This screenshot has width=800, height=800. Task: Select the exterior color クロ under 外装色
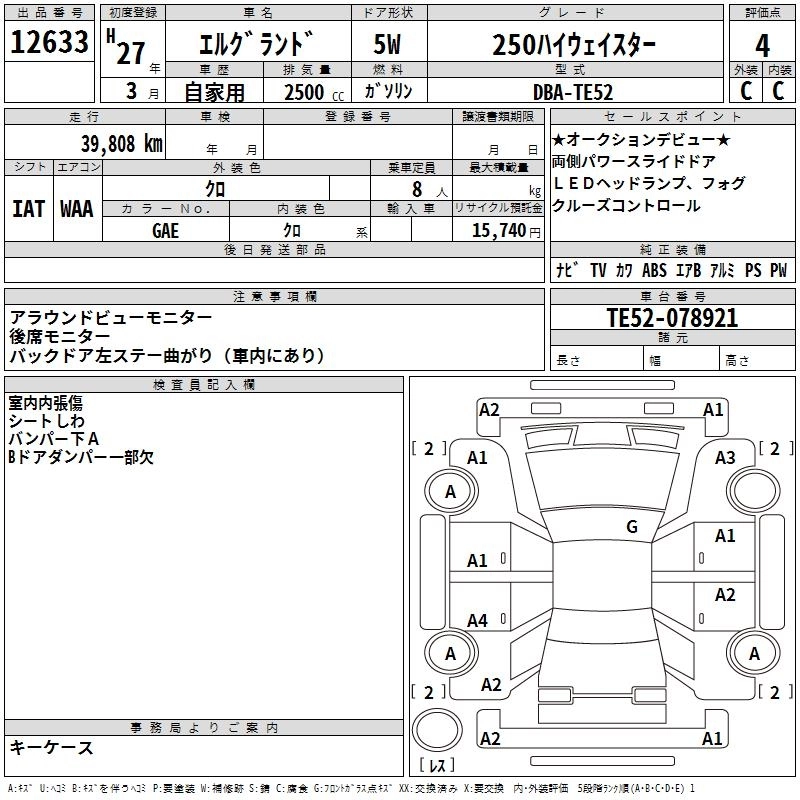tap(215, 189)
